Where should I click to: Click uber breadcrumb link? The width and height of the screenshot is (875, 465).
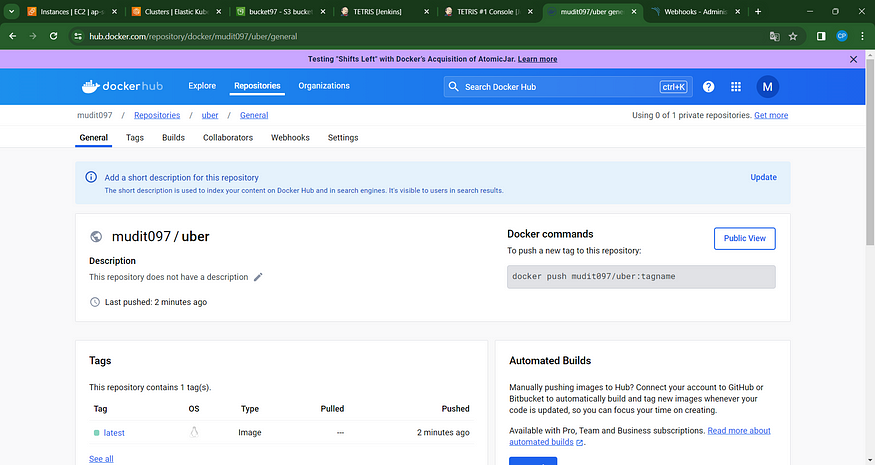(x=210, y=115)
